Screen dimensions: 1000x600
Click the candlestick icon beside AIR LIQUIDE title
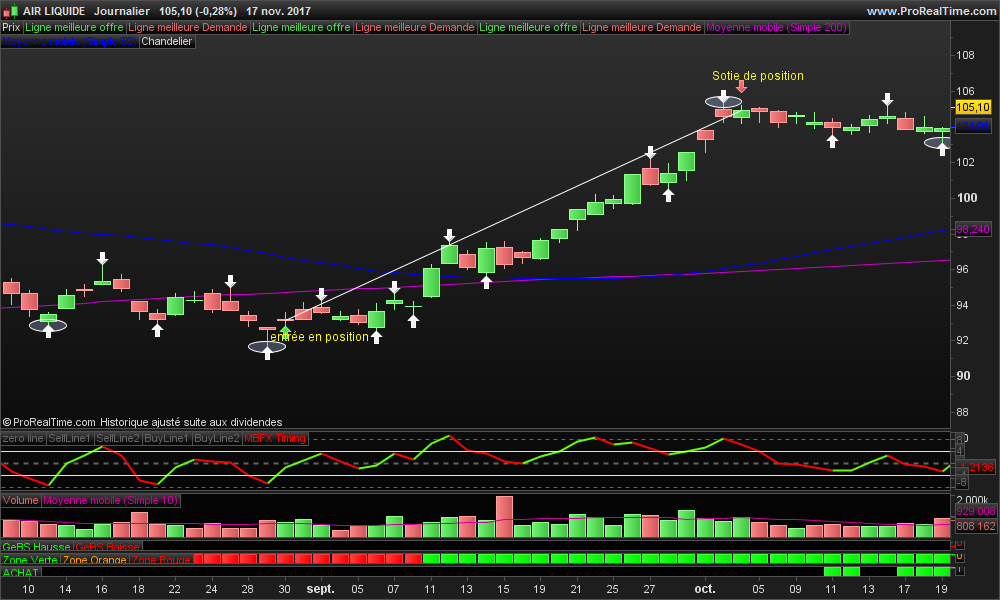point(10,11)
